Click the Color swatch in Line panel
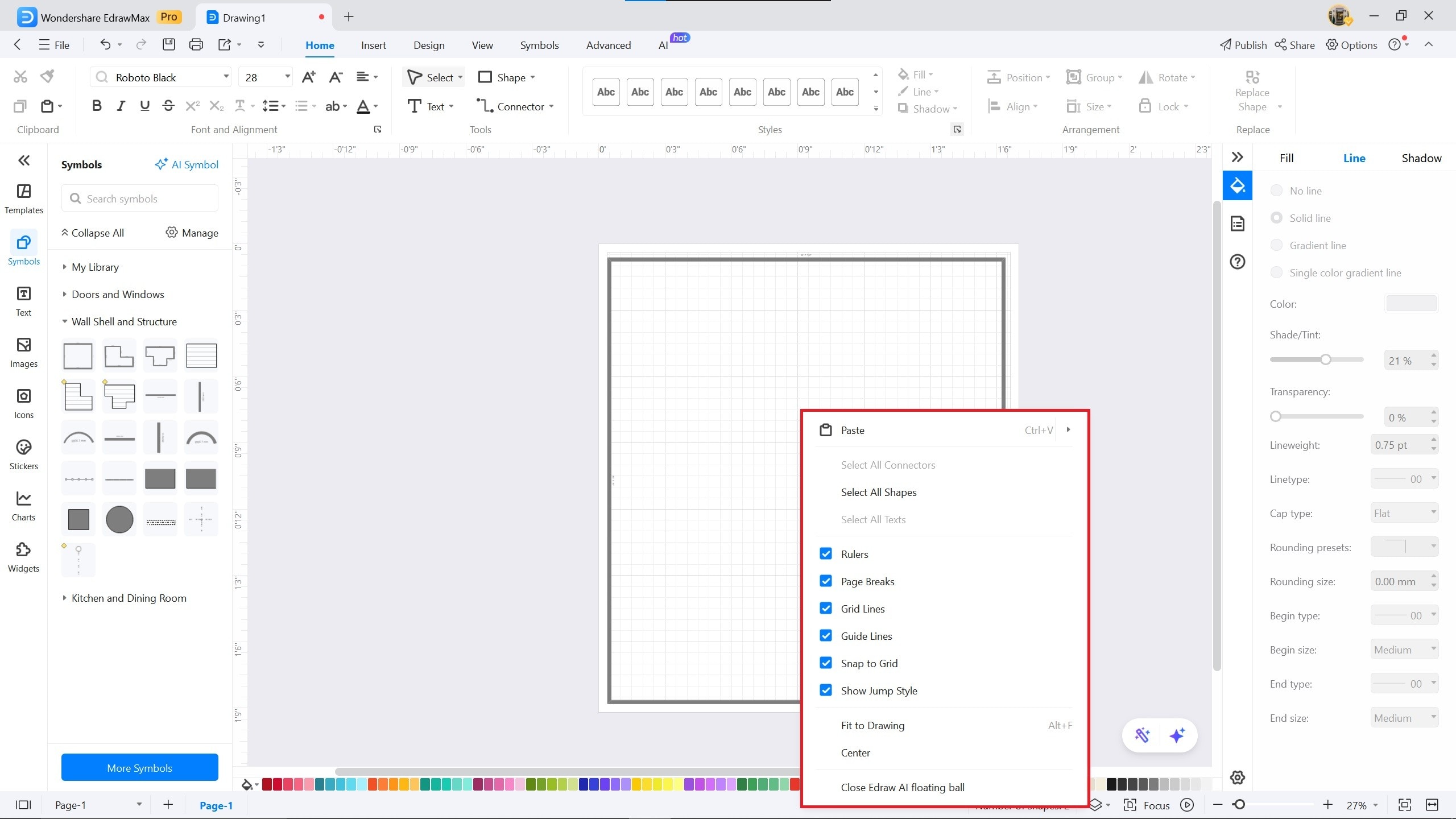 1411,304
